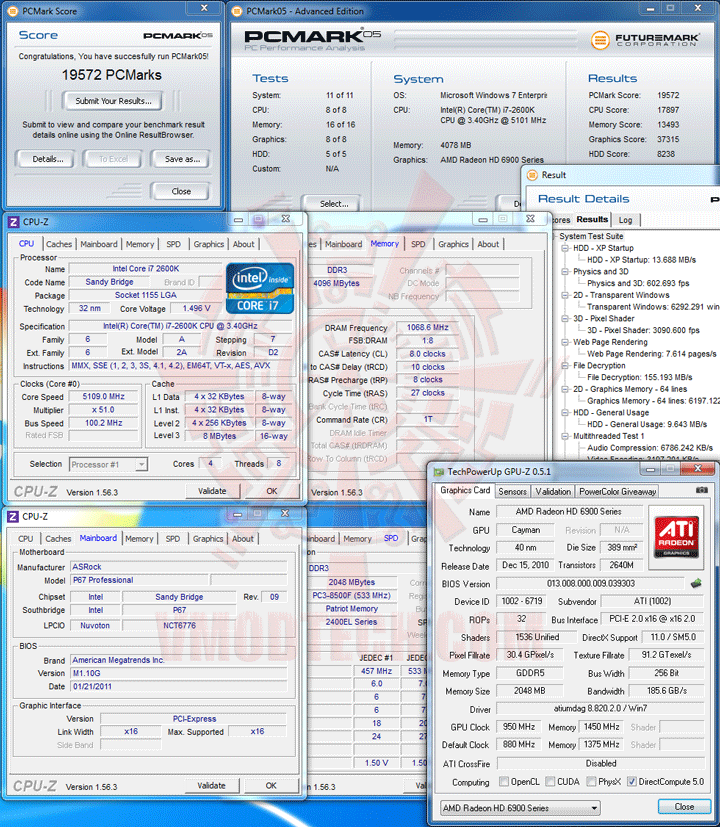This screenshot has width=720, height=827.
Task: Collapse the 2D - Transparent Windows node
Action: coord(565,295)
